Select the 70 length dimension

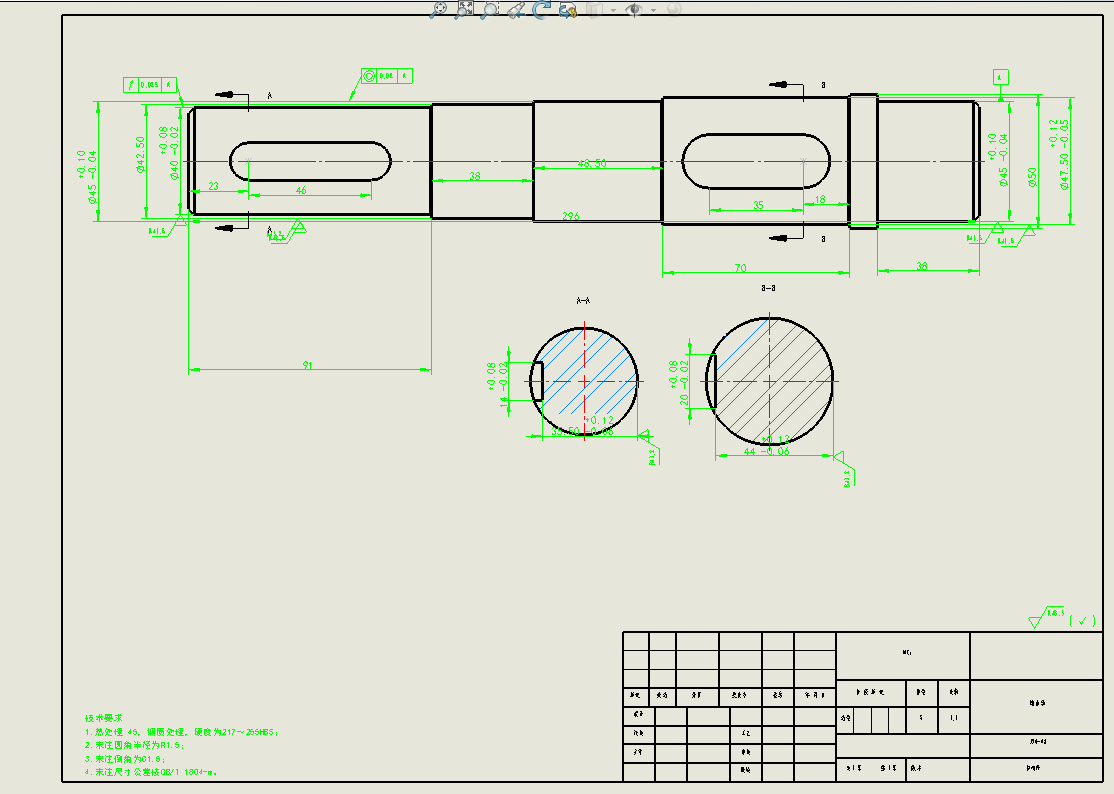click(741, 268)
